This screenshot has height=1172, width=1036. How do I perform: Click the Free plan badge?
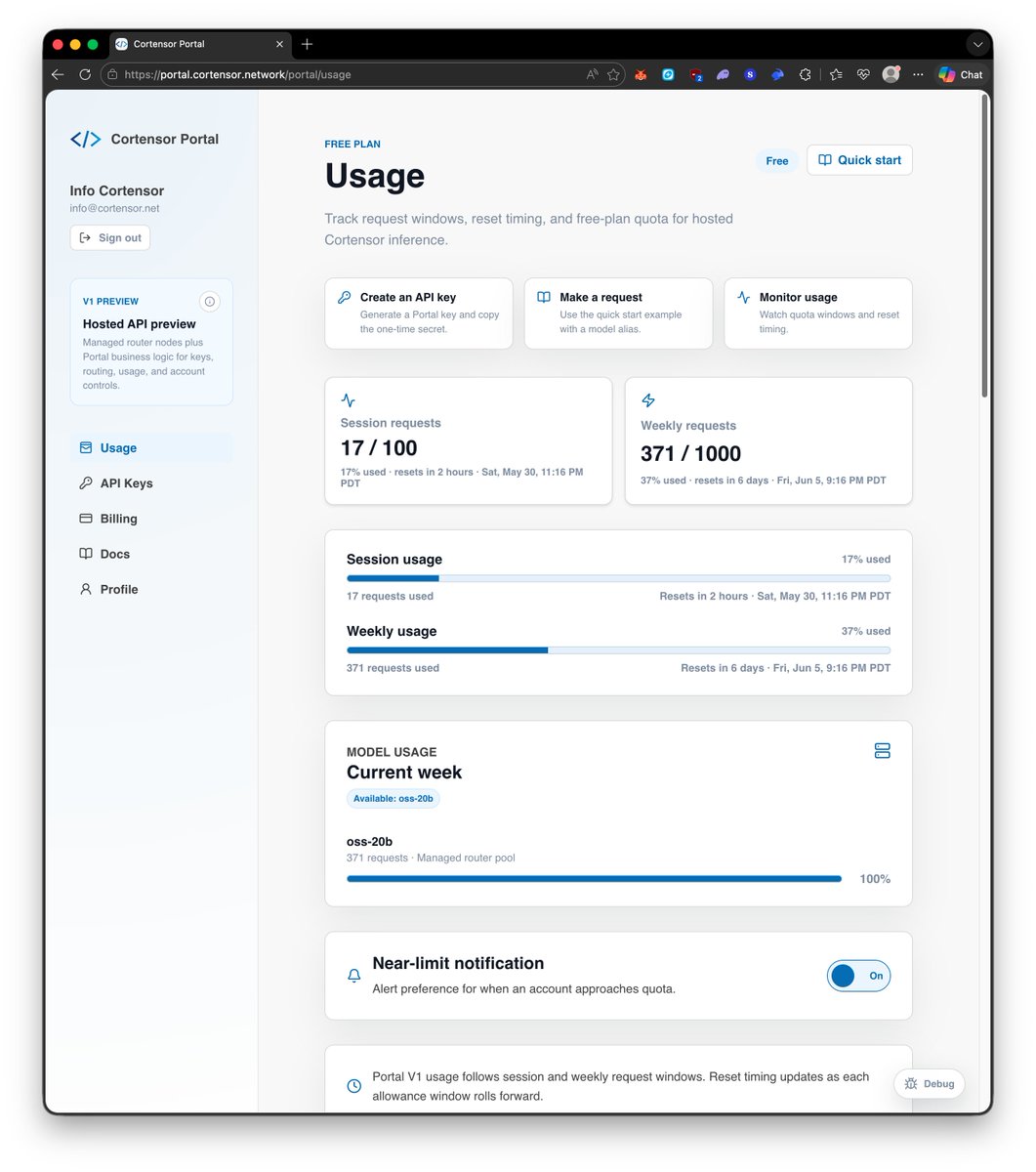click(x=777, y=161)
